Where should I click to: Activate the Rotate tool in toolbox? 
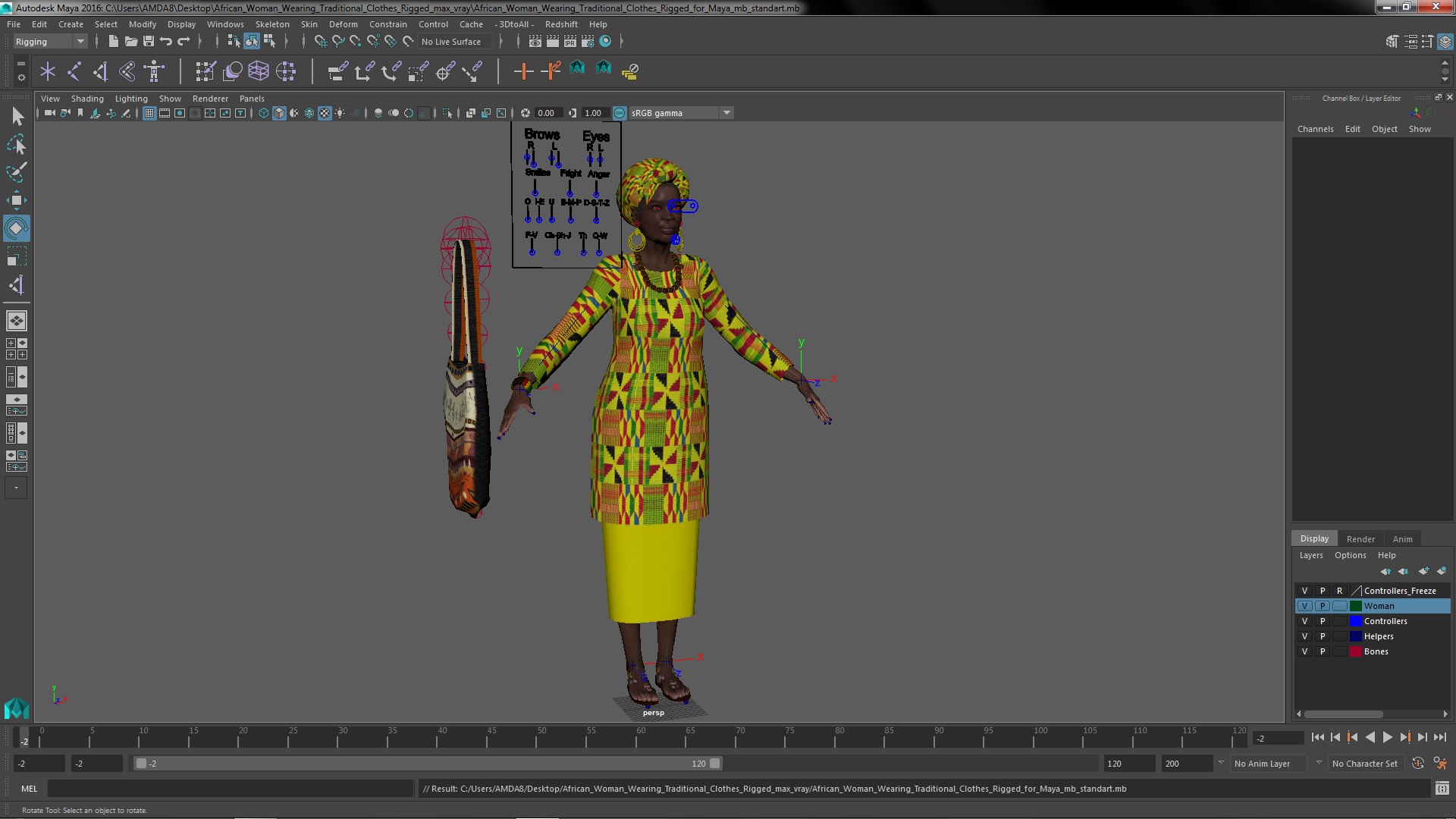(17, 228)
